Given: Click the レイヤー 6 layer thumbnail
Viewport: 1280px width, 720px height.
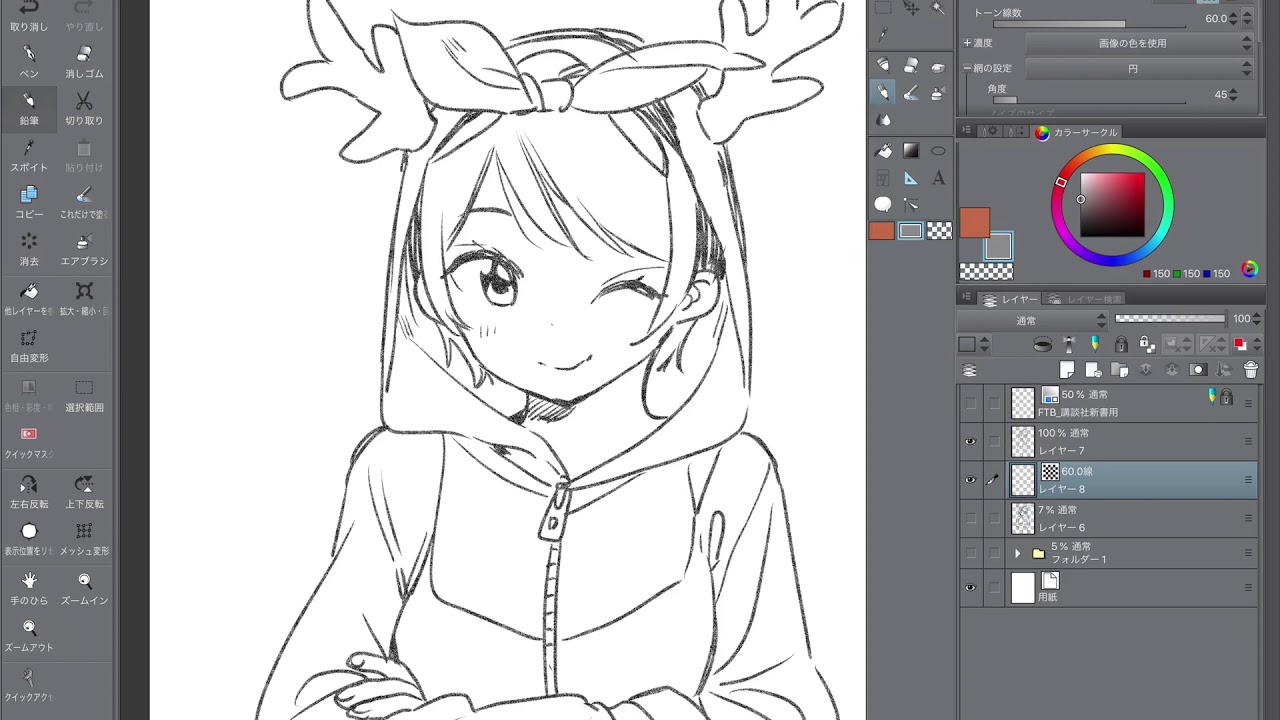Looking at the screenshot, I should (1022, 518).
